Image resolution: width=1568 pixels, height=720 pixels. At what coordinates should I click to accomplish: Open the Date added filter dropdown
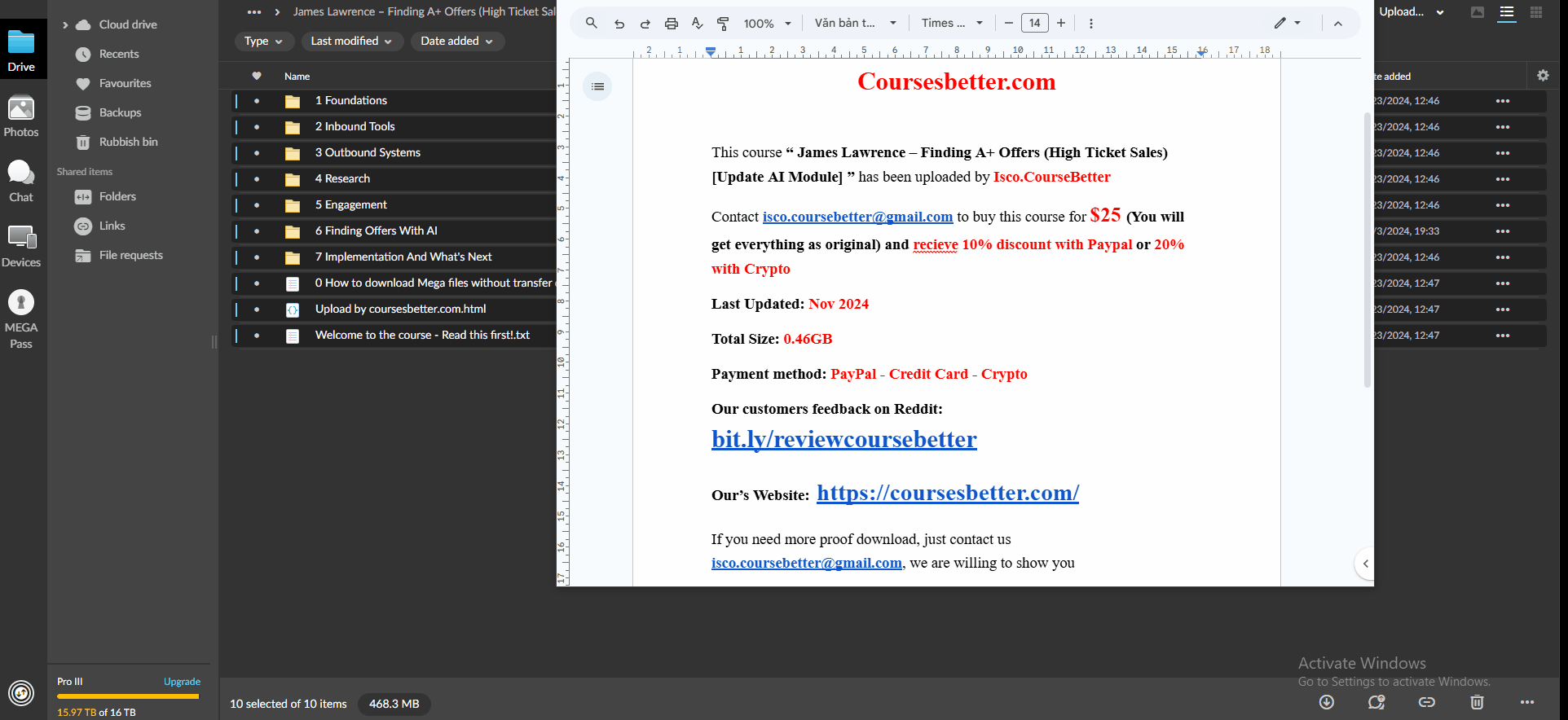pyautogui.click(x=457, y=41)
